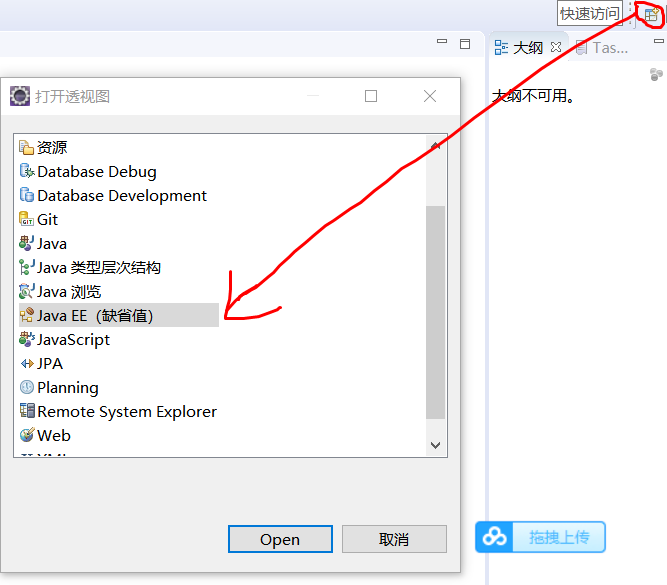The width and height of the screenshot is (667, 585).
Task: Click the Remote System Explorer icon
Action: click(x=27, y=411)
